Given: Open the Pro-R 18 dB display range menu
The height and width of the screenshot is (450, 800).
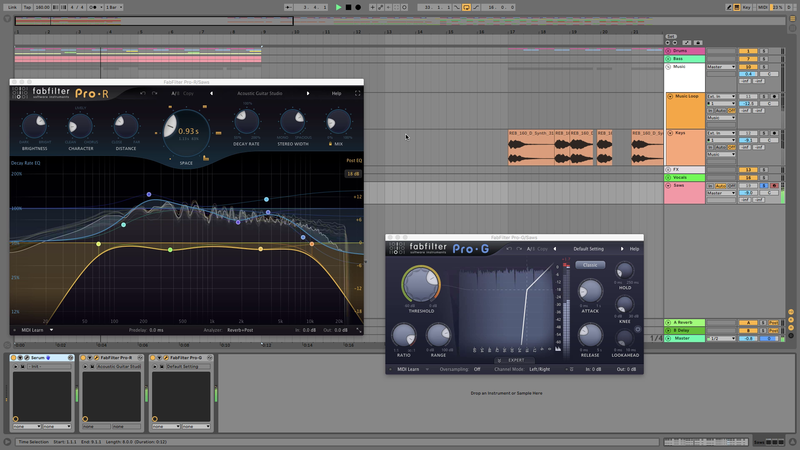Looking at the screenshot, I should pos(353,174).
